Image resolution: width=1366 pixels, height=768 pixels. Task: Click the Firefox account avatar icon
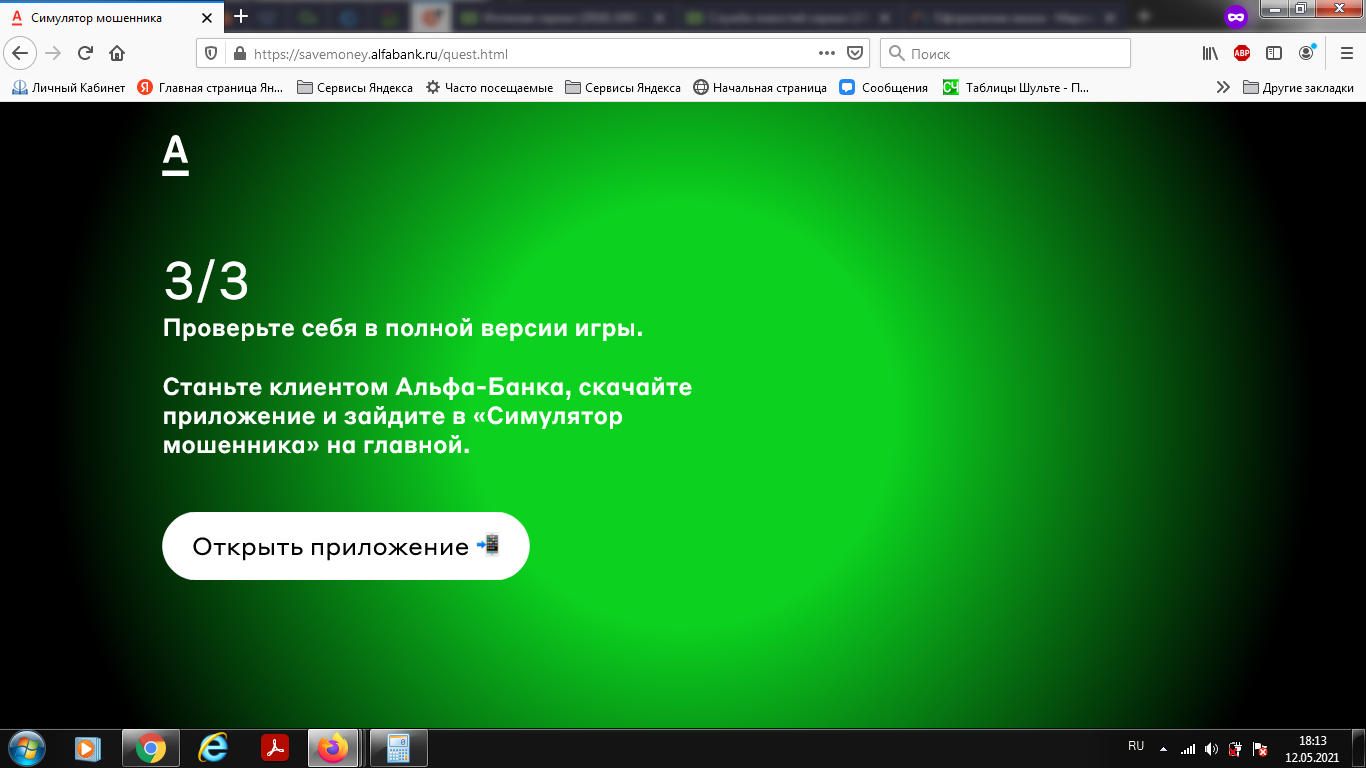(x=1307, y=54)
